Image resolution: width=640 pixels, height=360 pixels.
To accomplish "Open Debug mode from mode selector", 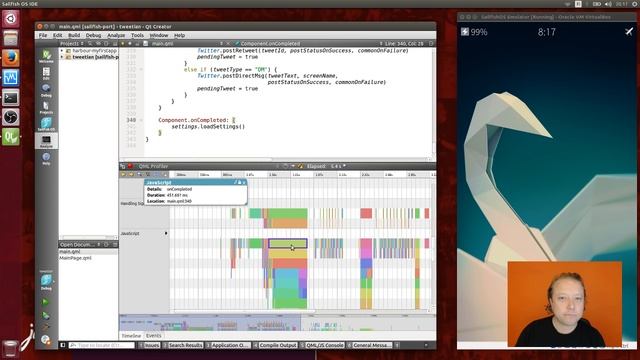I will (46, 90).
